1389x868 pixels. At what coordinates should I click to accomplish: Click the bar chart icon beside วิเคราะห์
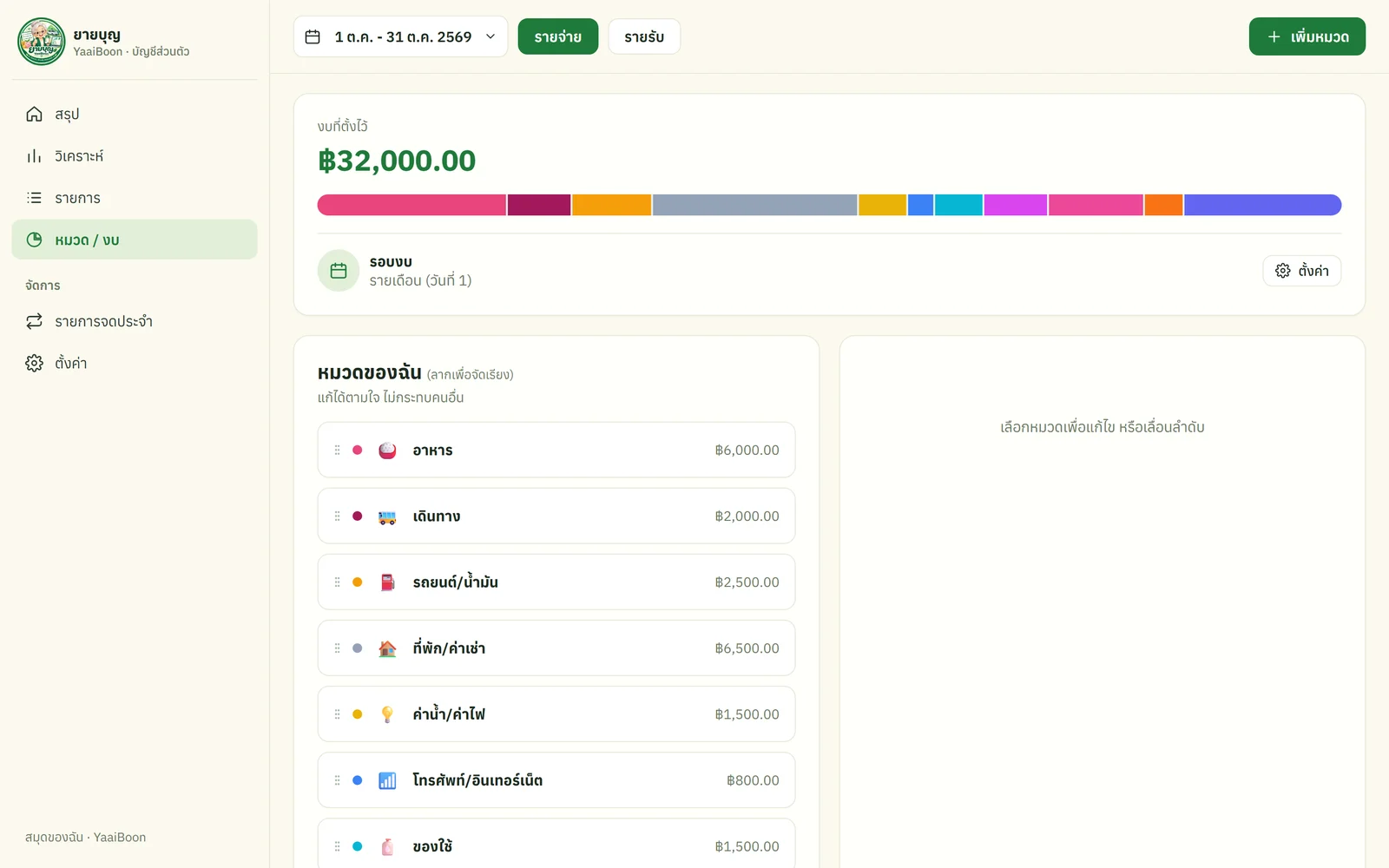(x=34, y=156)
